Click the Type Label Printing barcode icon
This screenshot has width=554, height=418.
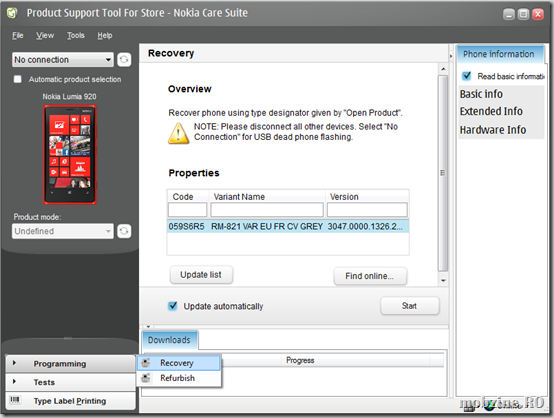tap(14, 400)
